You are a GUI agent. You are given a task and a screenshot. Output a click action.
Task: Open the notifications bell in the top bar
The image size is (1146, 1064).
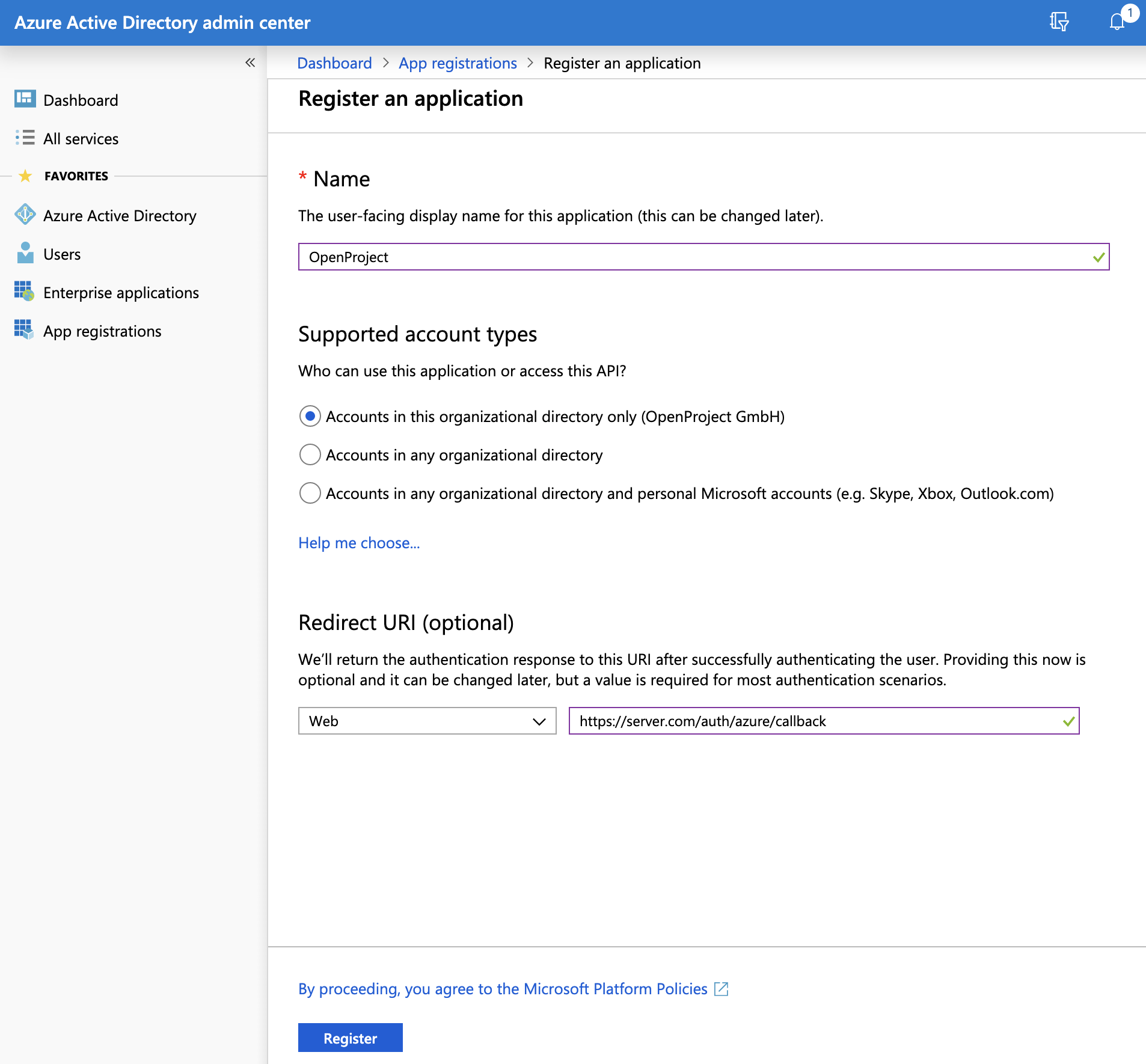1117,22
